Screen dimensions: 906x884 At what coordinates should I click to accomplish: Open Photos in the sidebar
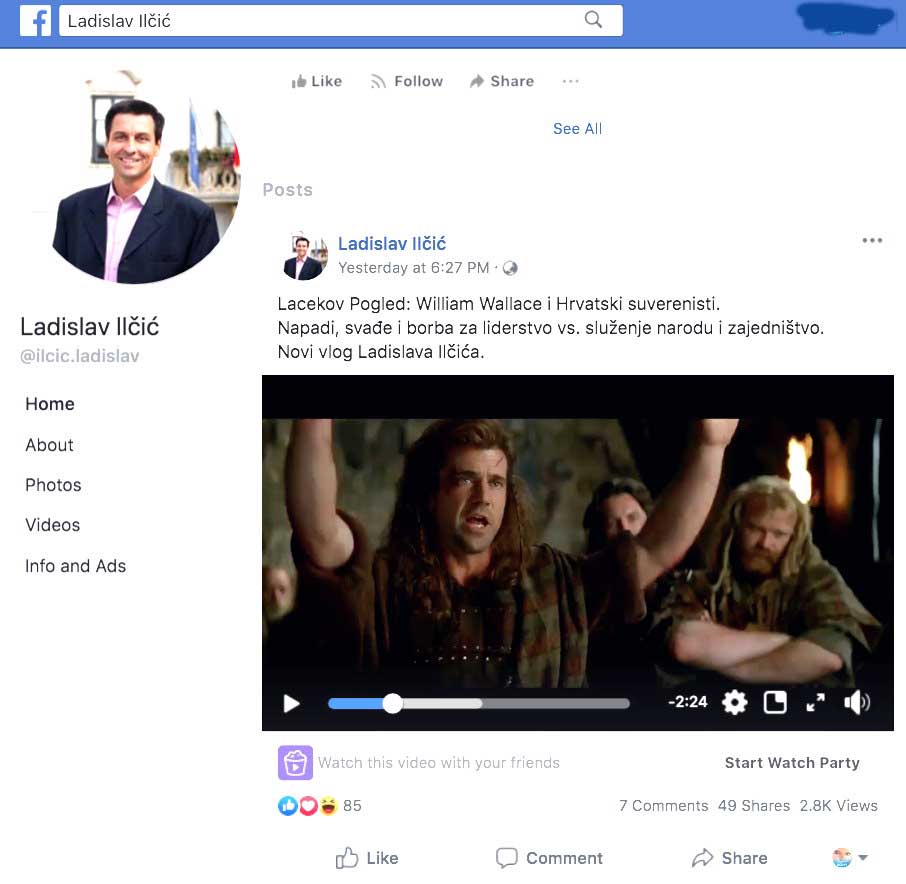(x=53, y=485)
